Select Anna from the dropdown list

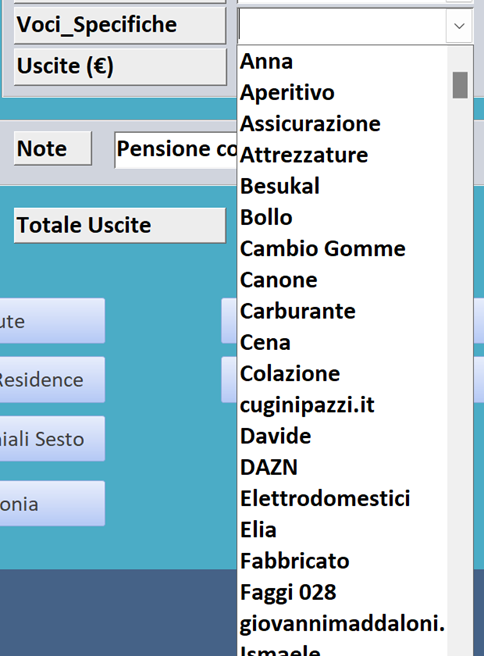tap(342, 62)
